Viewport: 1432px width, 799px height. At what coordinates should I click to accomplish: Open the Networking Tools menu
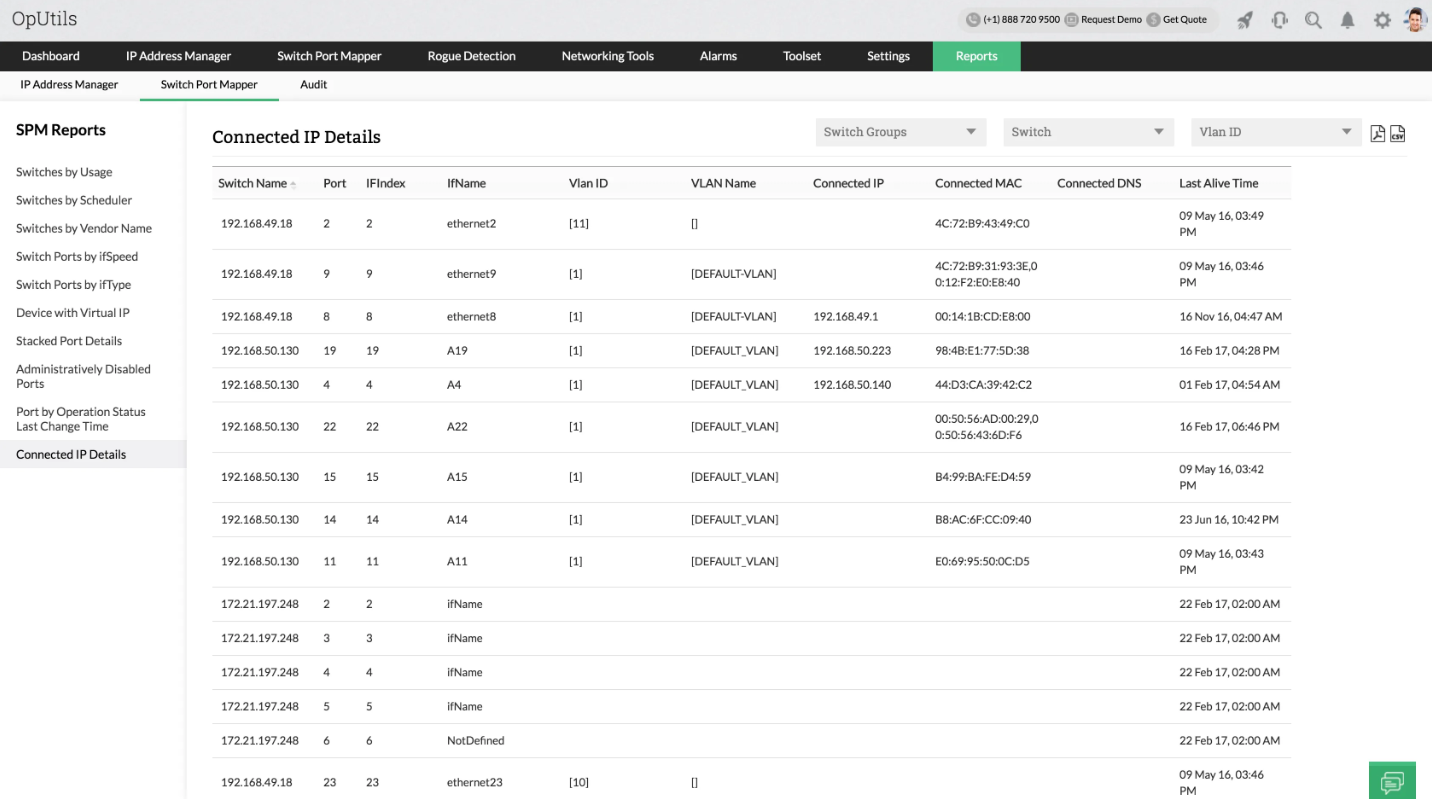tap(607, 56)
